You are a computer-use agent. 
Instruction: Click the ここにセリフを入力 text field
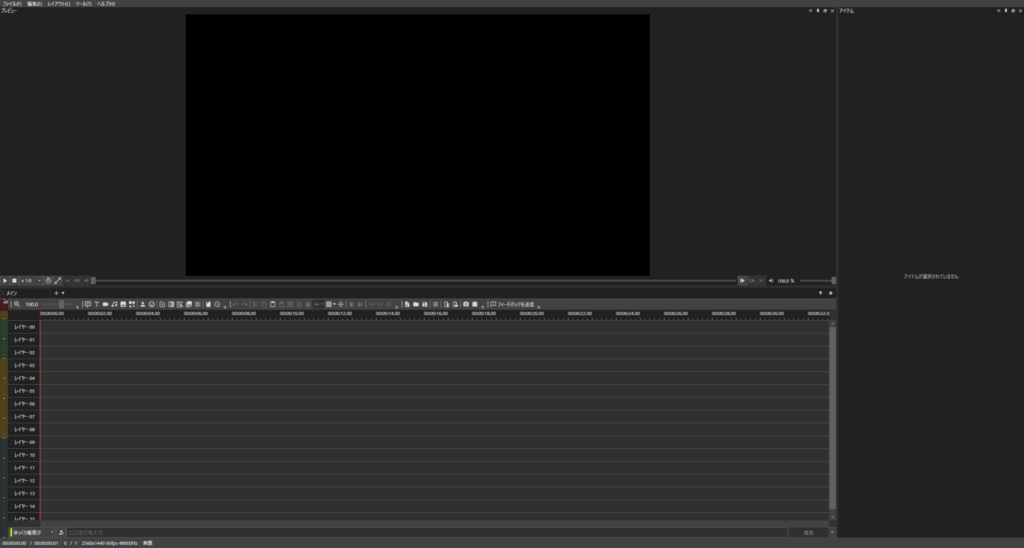click(x=426, y=533)
